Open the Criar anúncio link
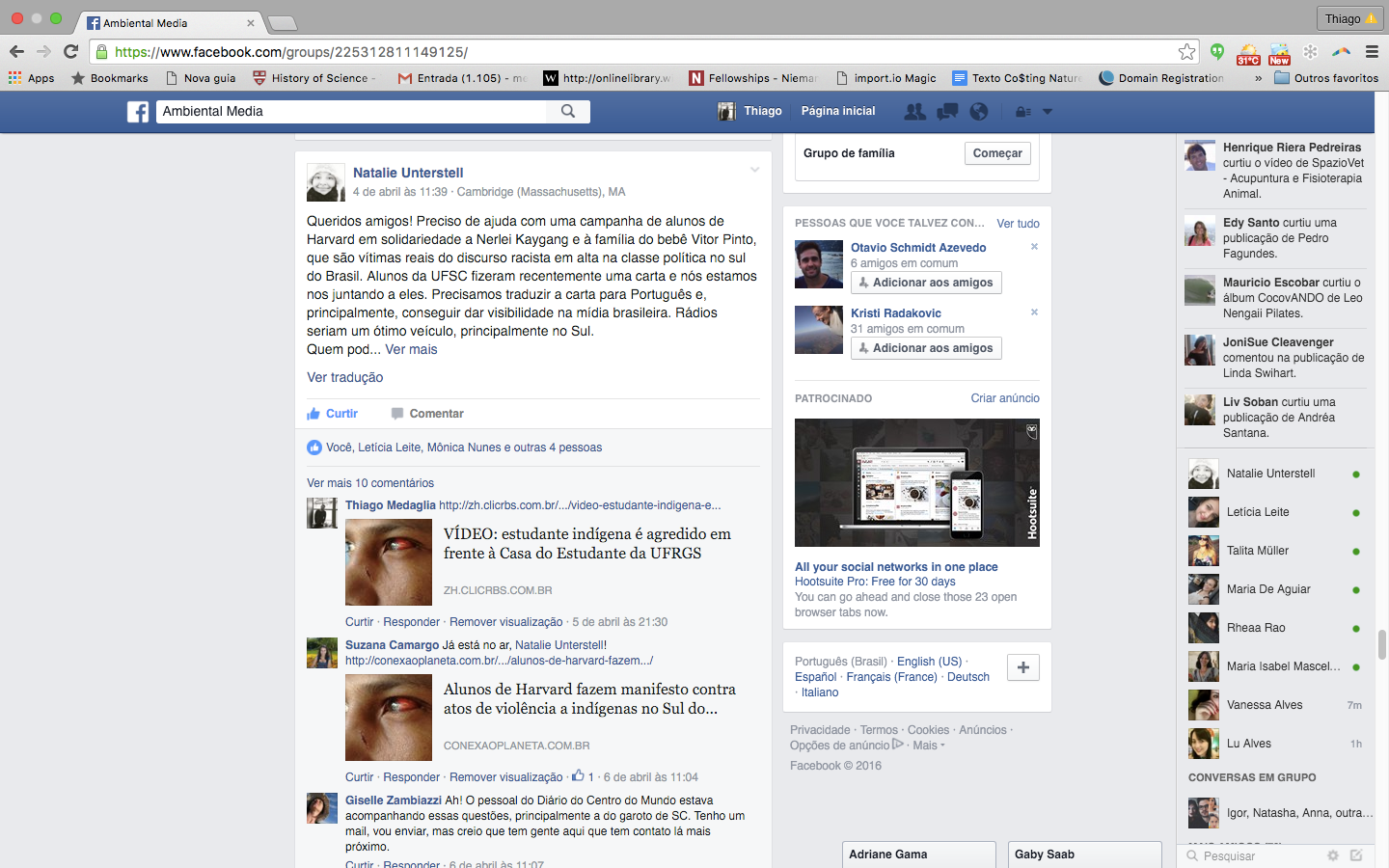This screenshot has width=1389, height=868. pos(1005,398)
